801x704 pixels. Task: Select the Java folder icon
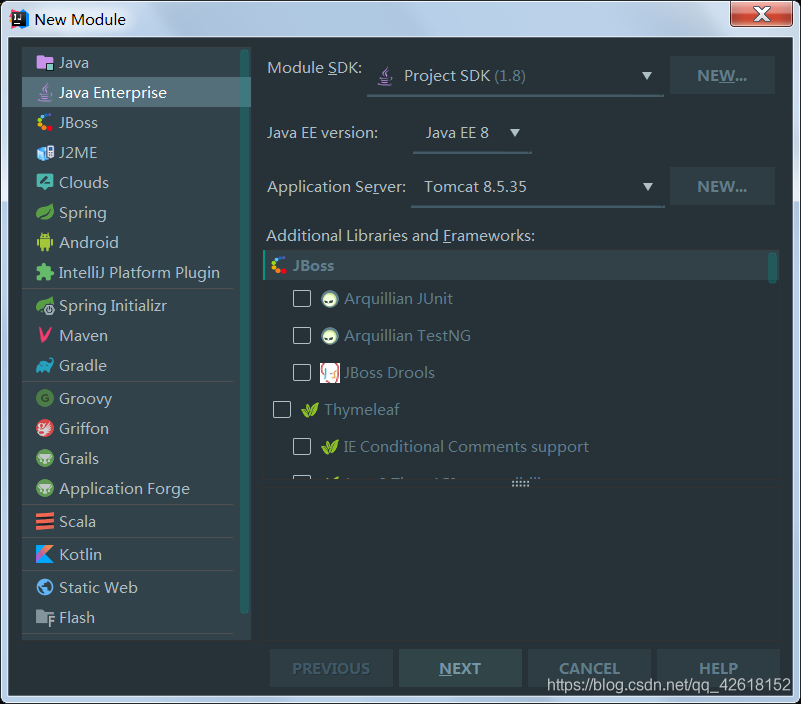(45, 63)
